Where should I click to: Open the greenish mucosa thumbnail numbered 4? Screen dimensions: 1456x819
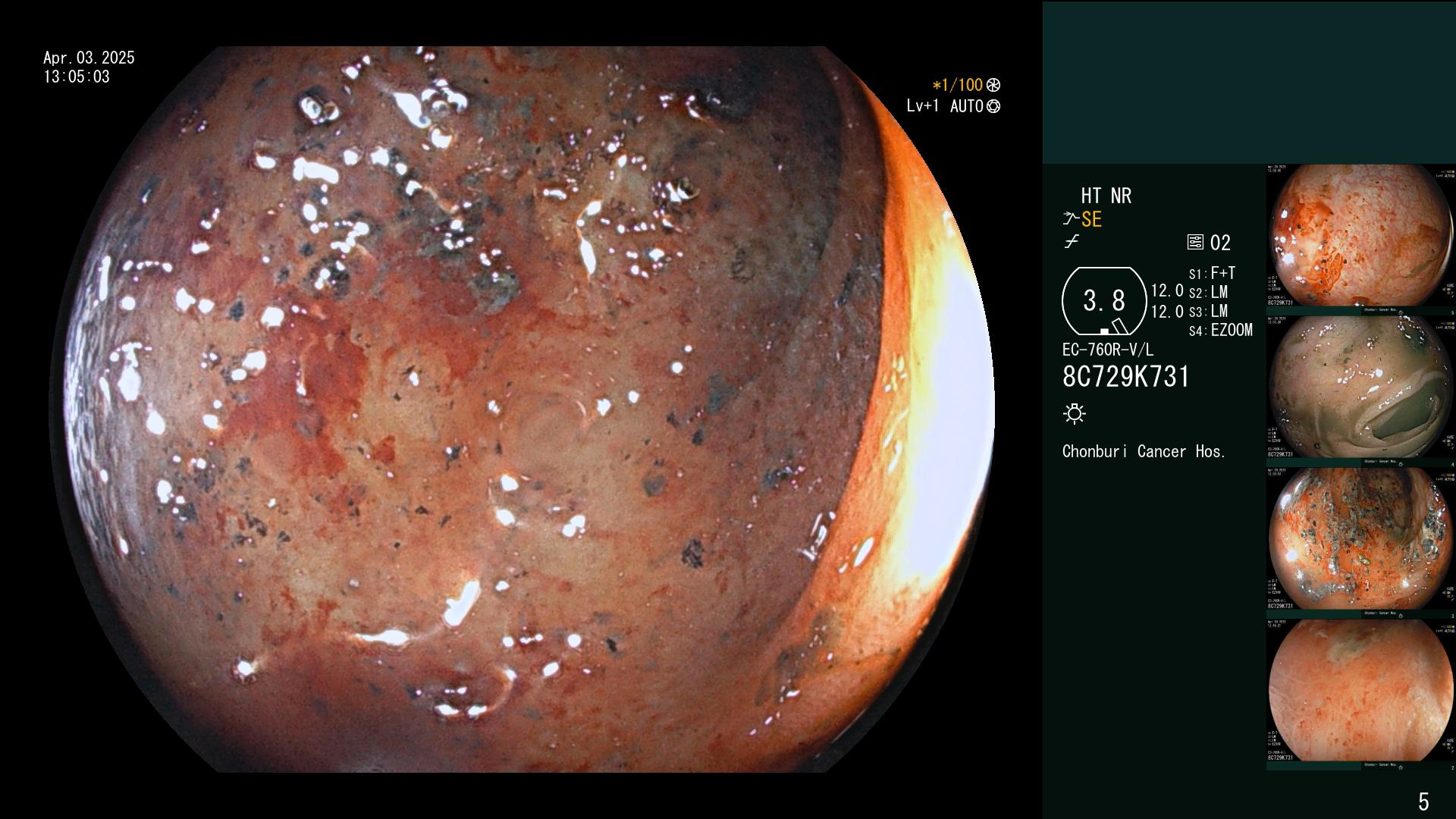click(1360, 391)
